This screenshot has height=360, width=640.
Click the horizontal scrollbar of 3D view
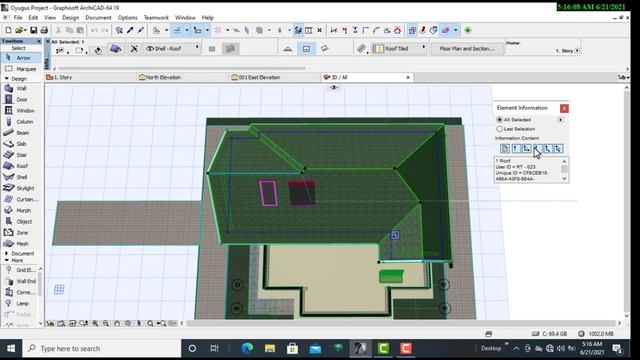click(400, 323)
